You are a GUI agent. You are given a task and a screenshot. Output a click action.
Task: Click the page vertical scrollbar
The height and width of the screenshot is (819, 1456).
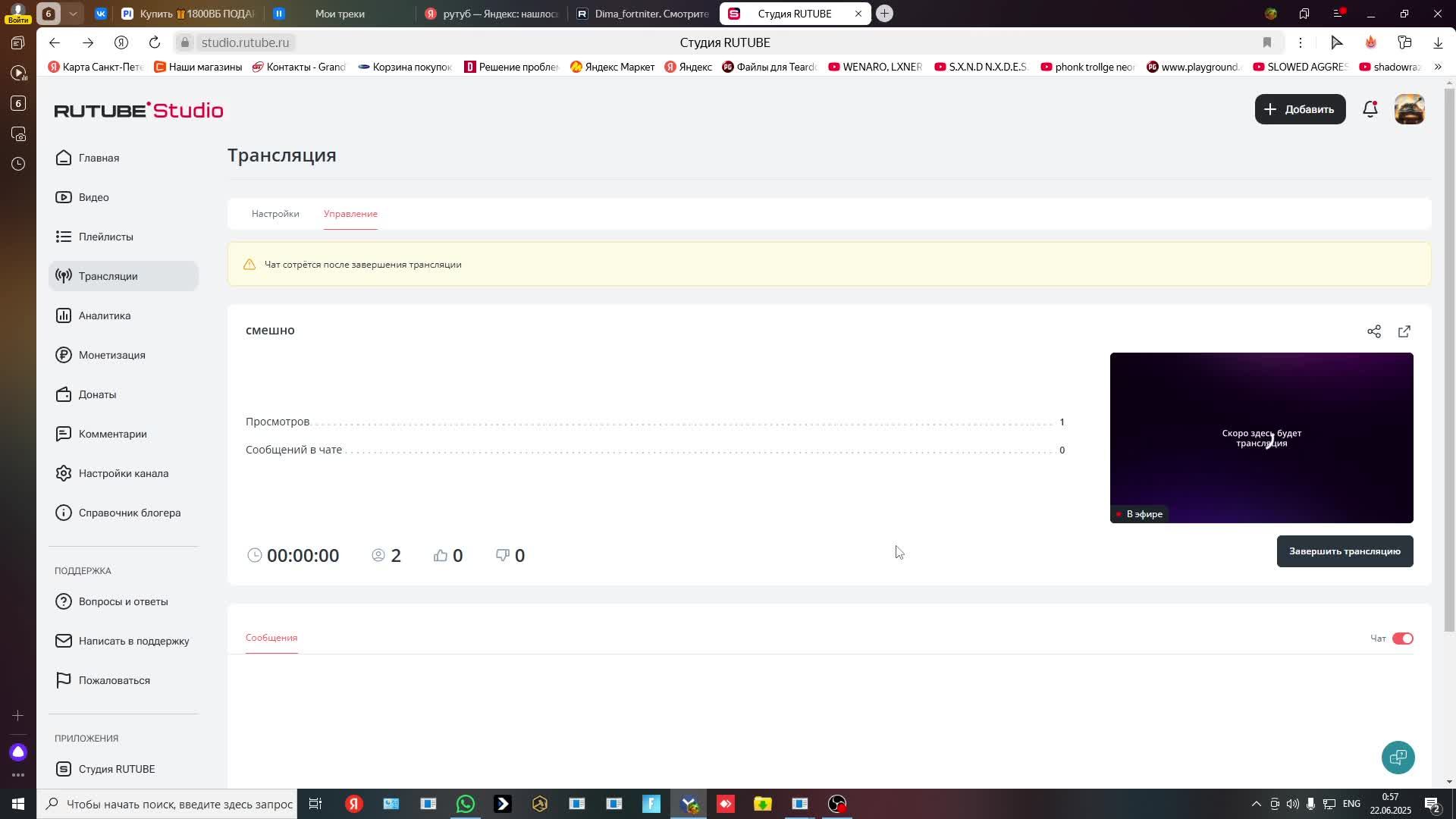1449,360
